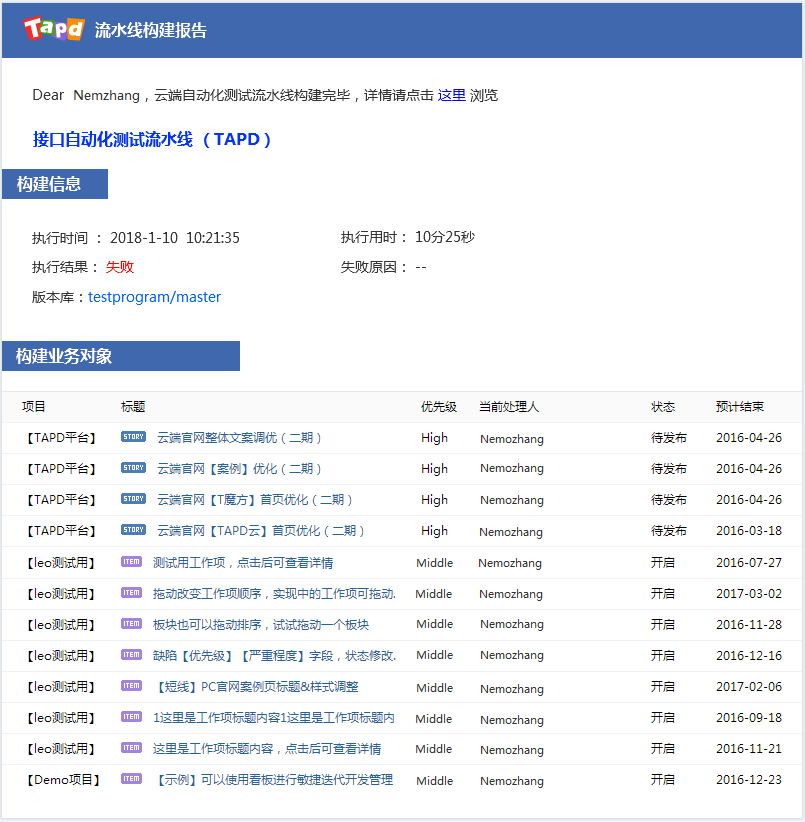Click ITEM icon beside 【短线】PC官网案例页标题
Viewport: 805px width, 822px height.
(131, 686)
